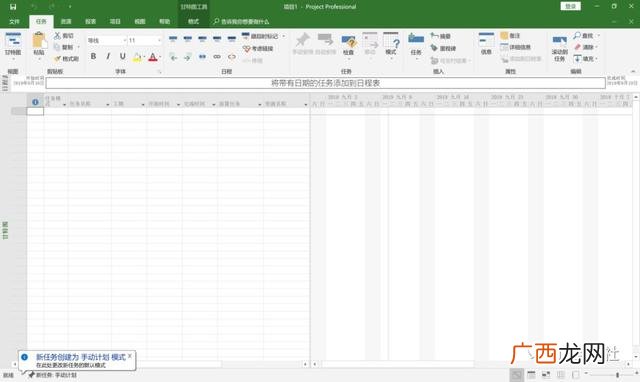Viewport: 640px width, 382px height.
Task: Click the Split Task icon
Action: click(202, 57)
